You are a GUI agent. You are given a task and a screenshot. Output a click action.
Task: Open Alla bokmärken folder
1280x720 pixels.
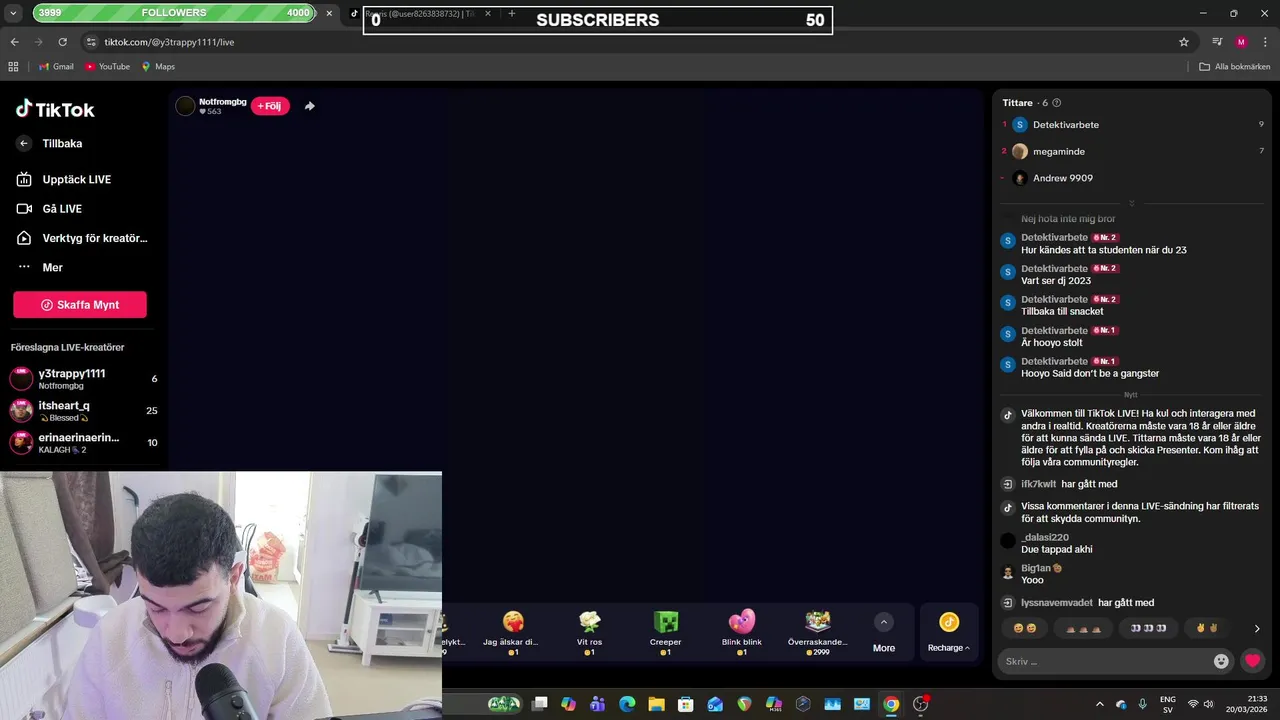[1235, 66]
